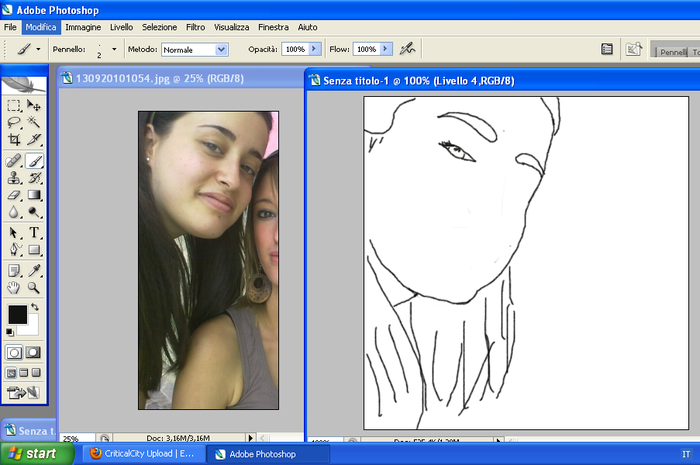Expand the Opacità slider arrow

point(315,48)
